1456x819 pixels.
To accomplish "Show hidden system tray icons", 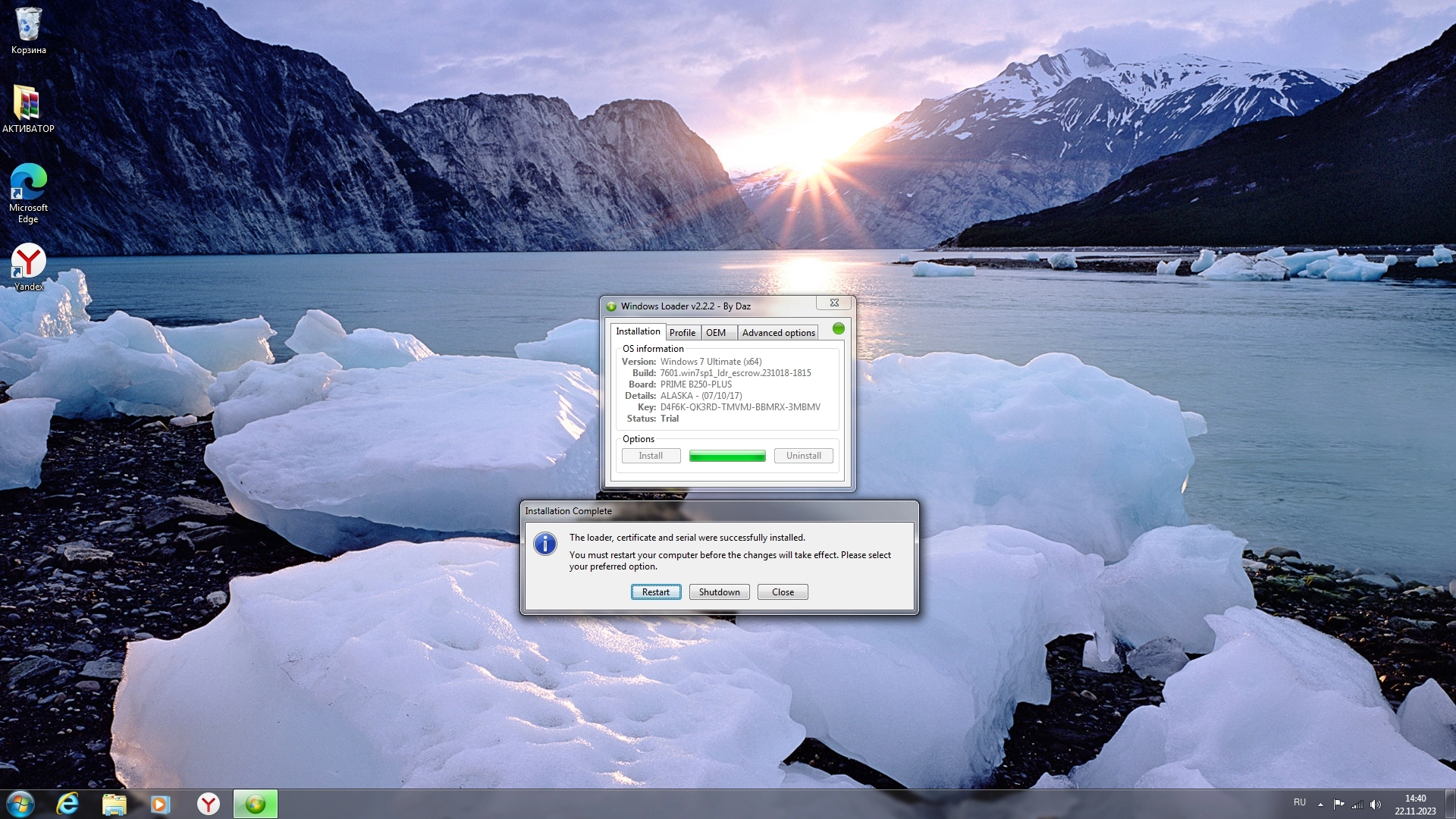I will [x=1320, y=804].
